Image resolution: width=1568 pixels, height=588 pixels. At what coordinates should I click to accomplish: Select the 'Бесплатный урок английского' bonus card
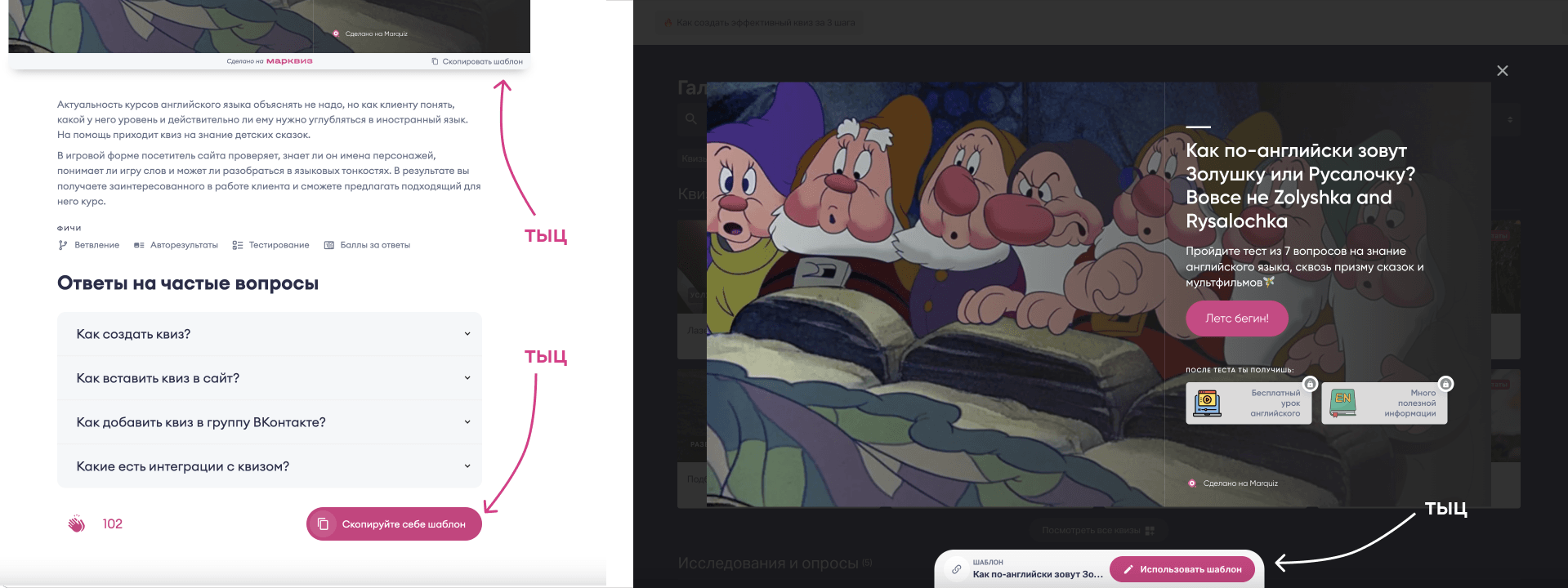1248,403
